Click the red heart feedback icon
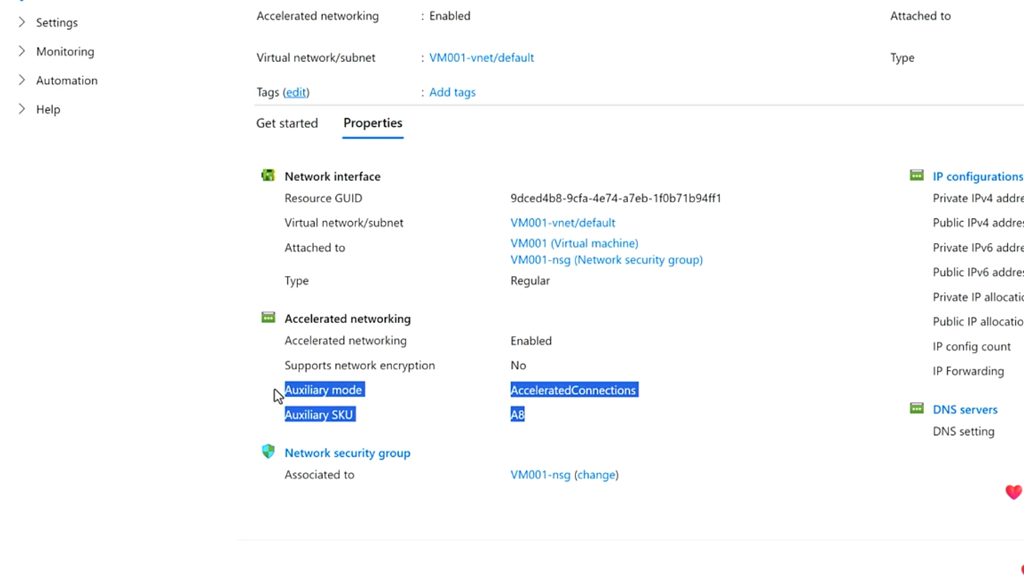Viewport: 1024px width, 575px height. [x=1013, y=492]
